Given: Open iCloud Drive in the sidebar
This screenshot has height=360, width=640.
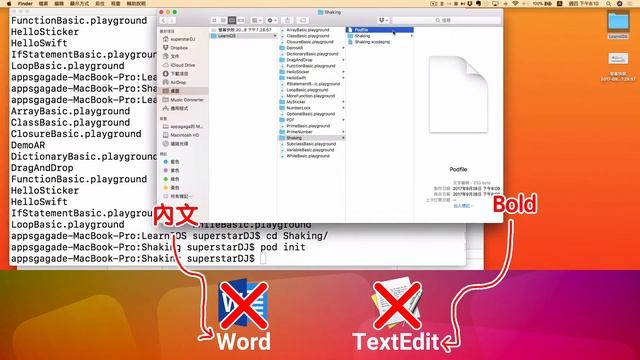Looking at the screenshot, I should pos(179,65).
